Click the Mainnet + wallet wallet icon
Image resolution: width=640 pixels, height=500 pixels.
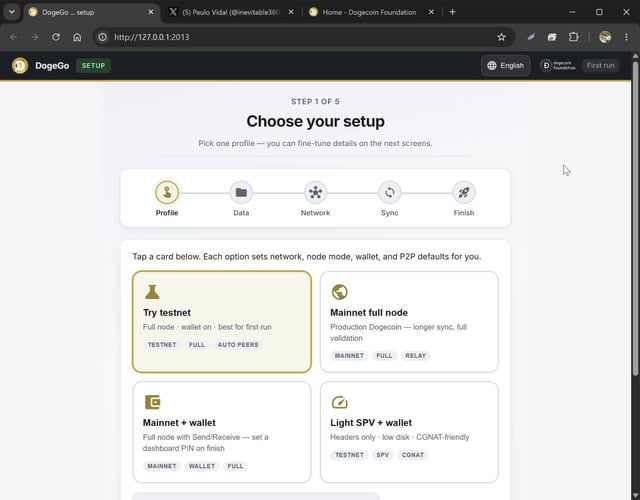[x=153, y=402]
